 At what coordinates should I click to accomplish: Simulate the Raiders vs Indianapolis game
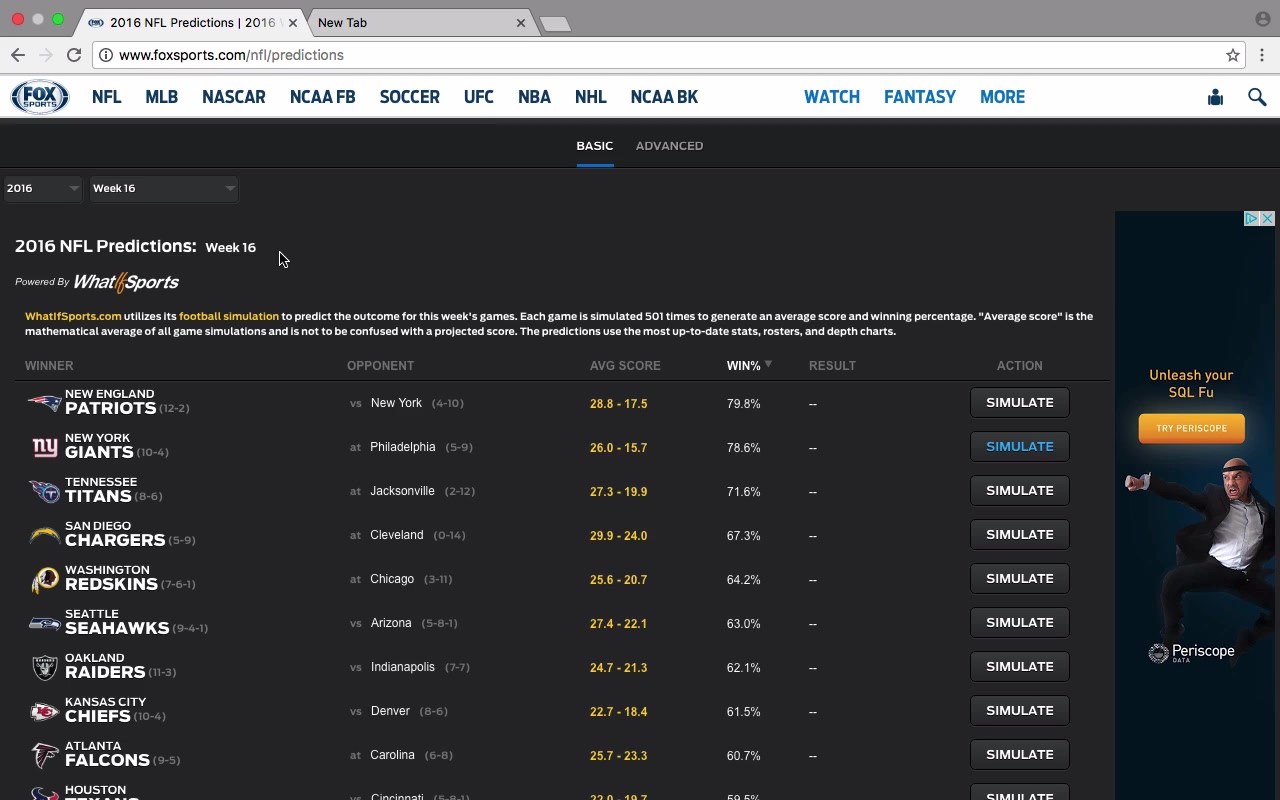pyautogui.click(x=1019, y=667)
